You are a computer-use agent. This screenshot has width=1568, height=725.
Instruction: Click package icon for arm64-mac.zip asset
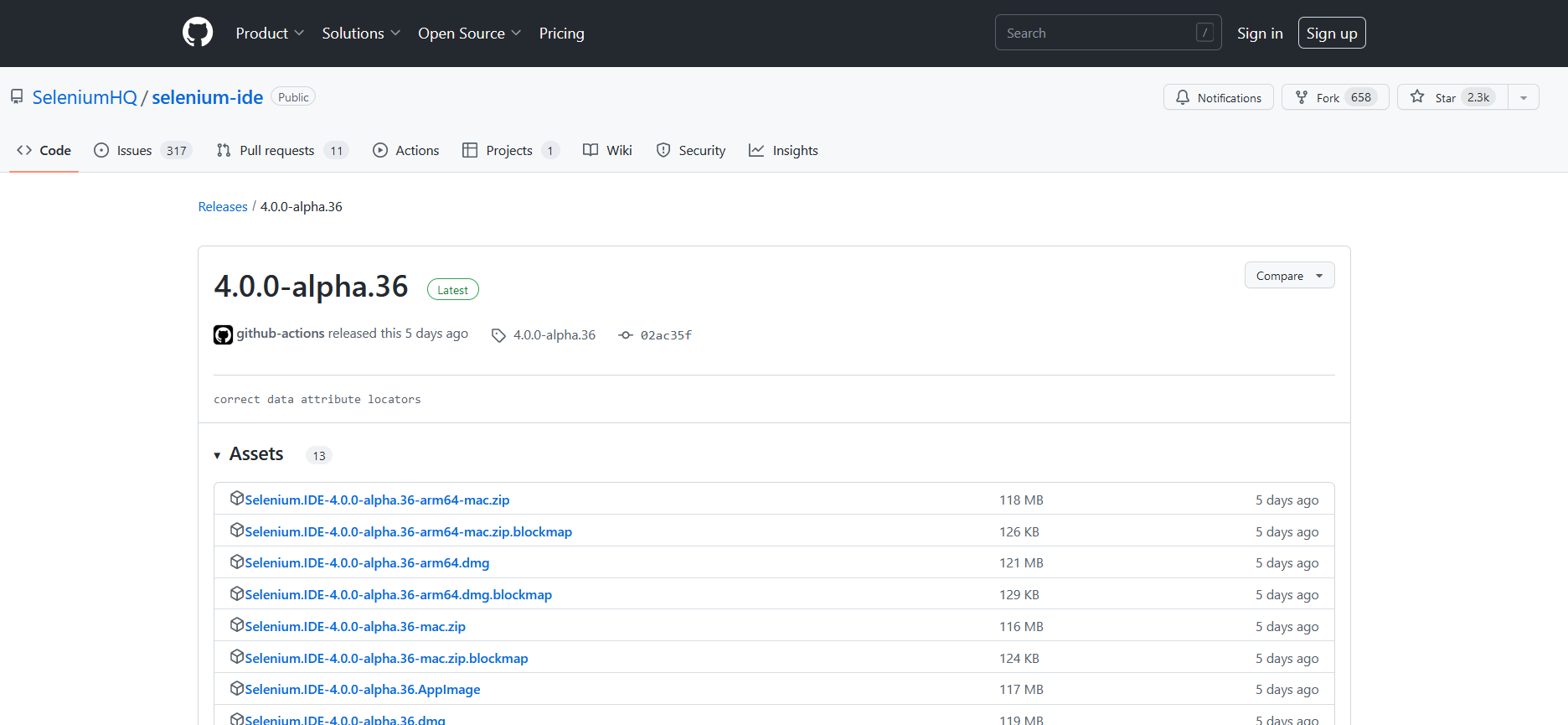click(236, 499)
